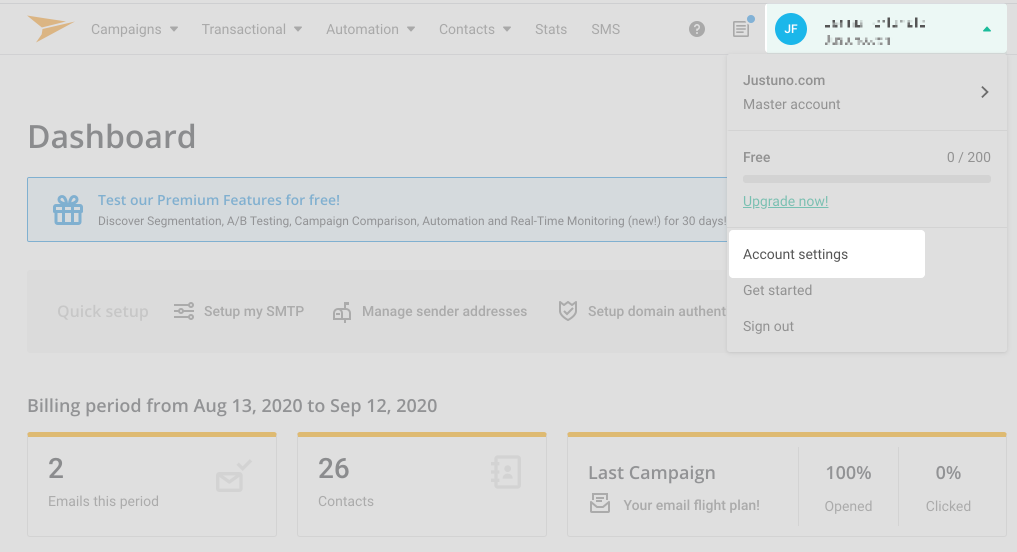Click the Free plan usage progress bar
This screenshot has width=1017, height=552.
866,179
